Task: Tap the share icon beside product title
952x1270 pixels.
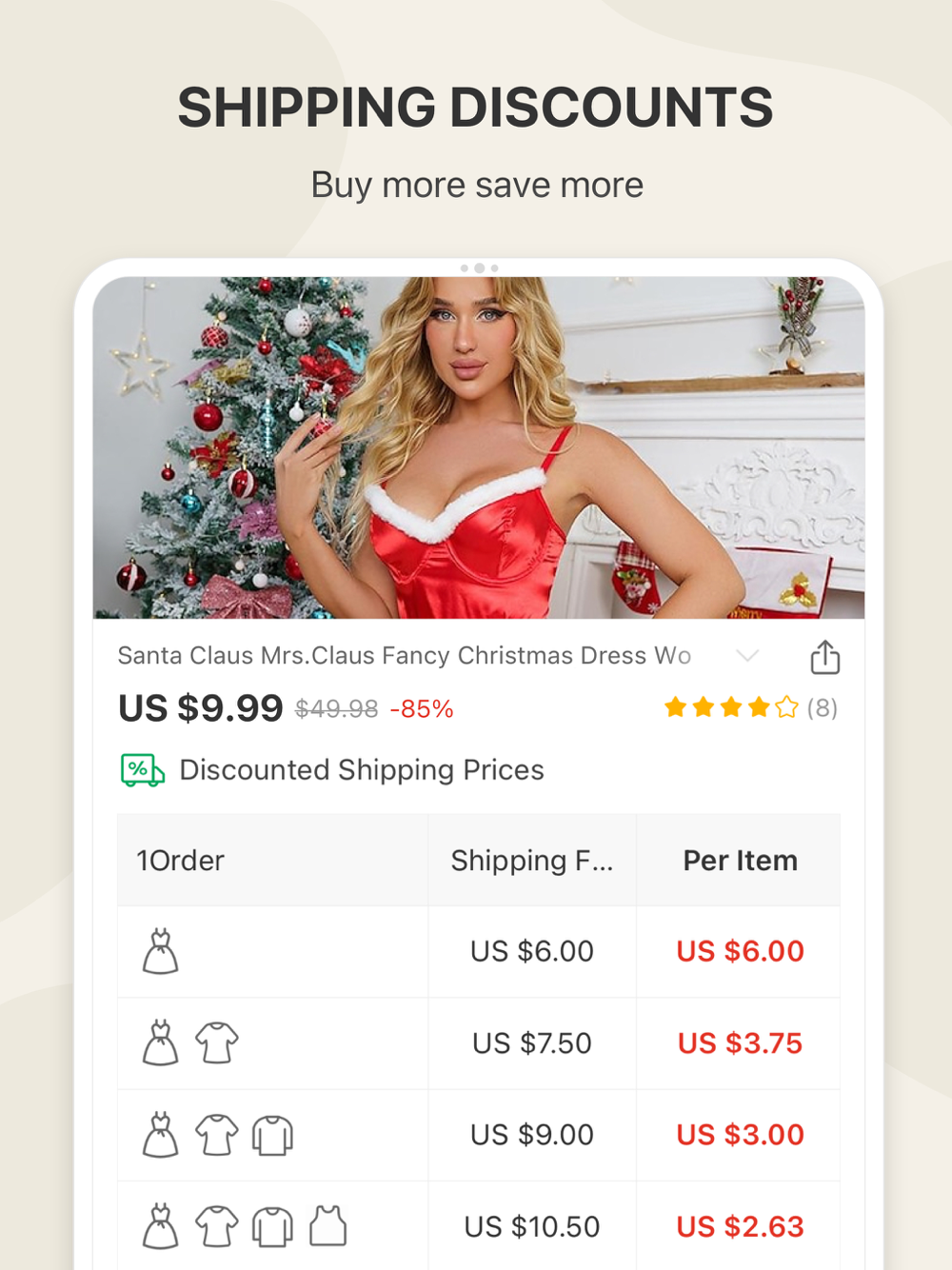Action: [x=824, y=657]
